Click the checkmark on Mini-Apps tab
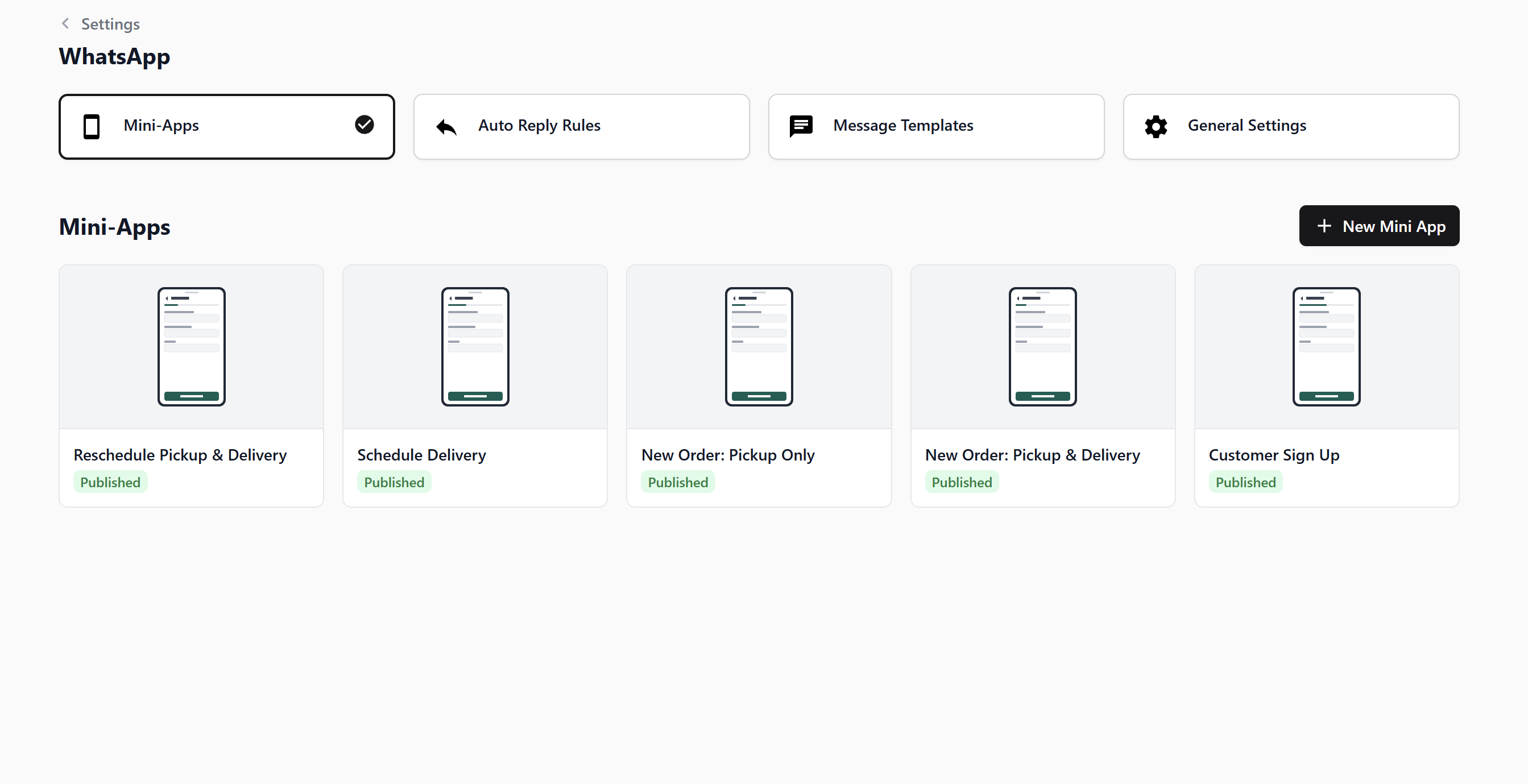Screen dimensions: 1528x784 364,125
